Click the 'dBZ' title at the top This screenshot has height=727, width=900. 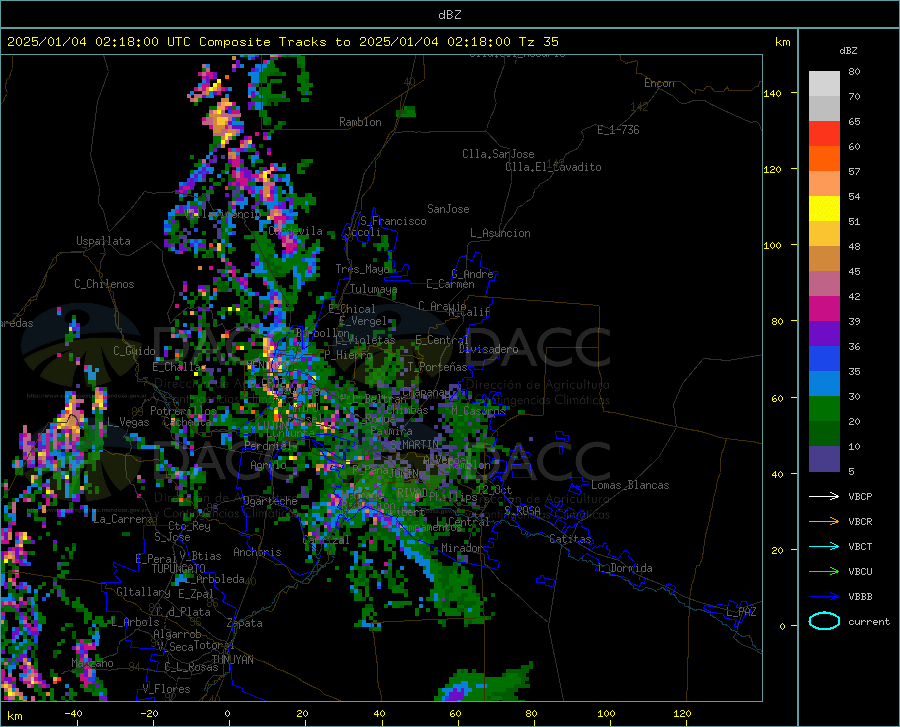tap(449, 15)
